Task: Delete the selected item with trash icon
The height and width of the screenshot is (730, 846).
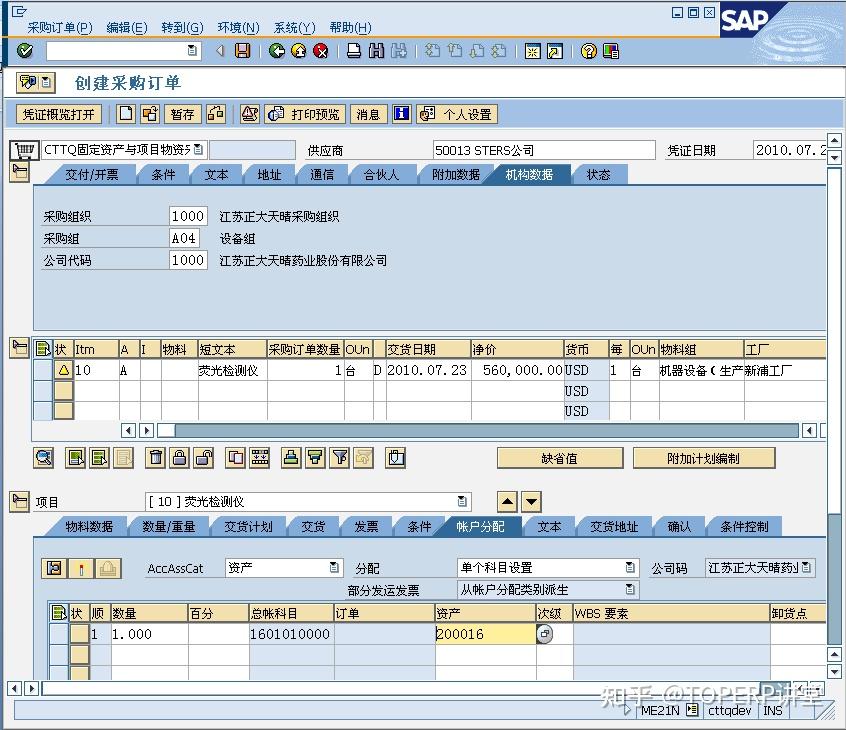Action: point(157,457)
